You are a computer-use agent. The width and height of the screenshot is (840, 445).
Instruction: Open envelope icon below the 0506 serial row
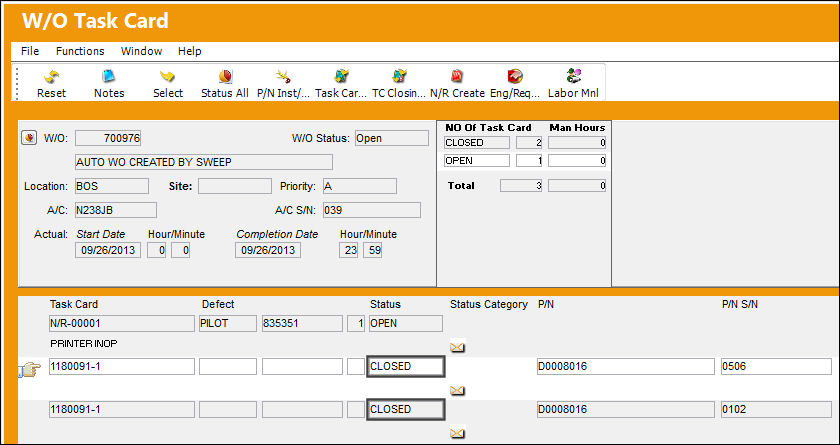pos(457,390)
